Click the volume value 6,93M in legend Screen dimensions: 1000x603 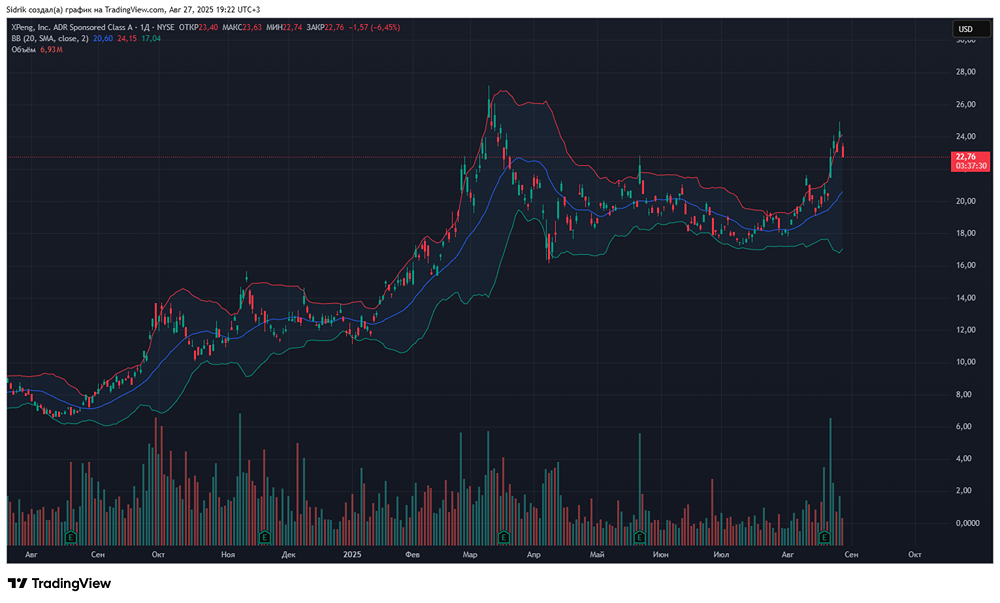(52, 50)
